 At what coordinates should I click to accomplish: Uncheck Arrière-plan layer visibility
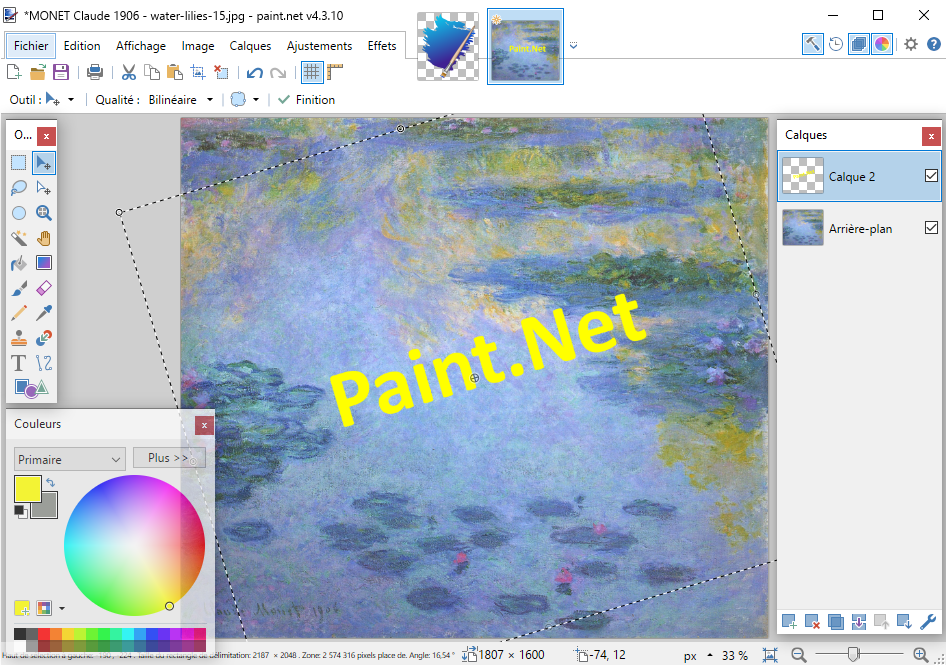pos(931,228)
